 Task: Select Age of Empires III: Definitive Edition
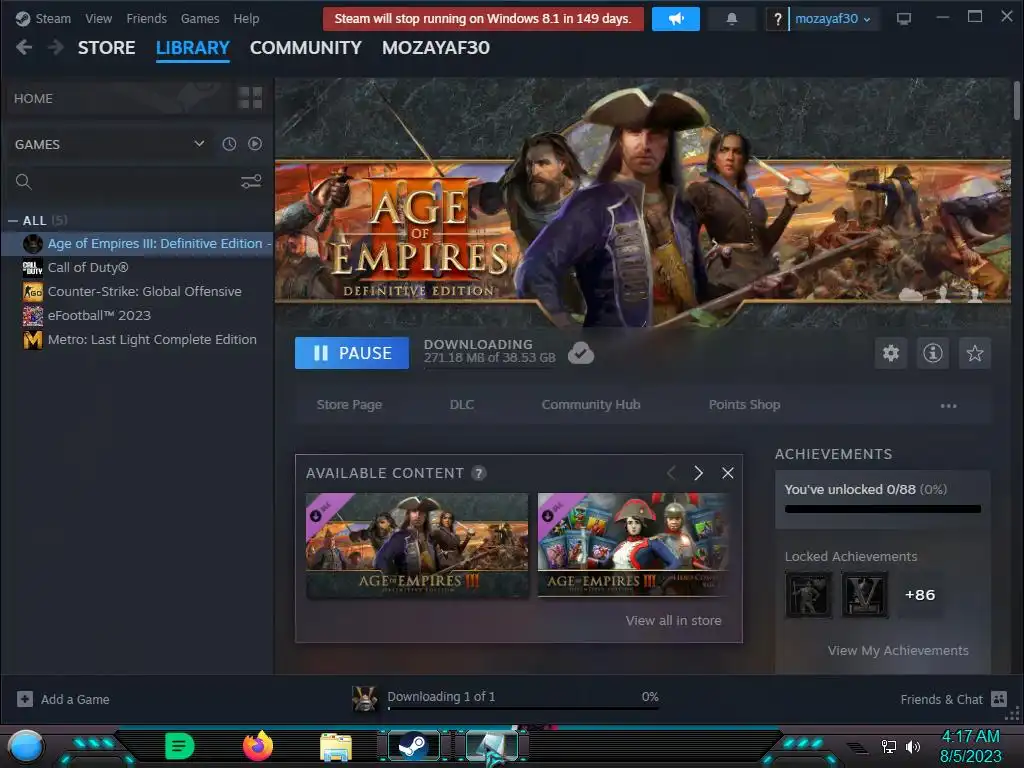137,244
